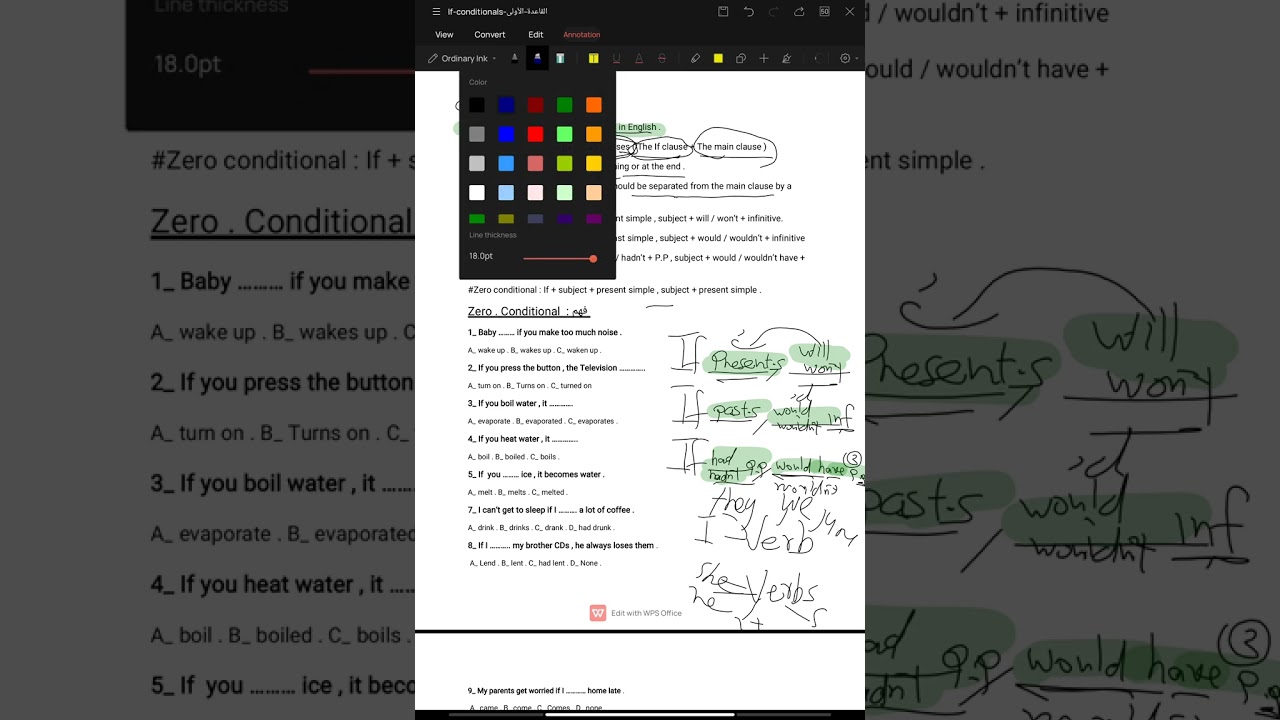Viewport: 1280px width, 720px height.
Task: Select the black pen tool
Action: [x=514, y=59]
